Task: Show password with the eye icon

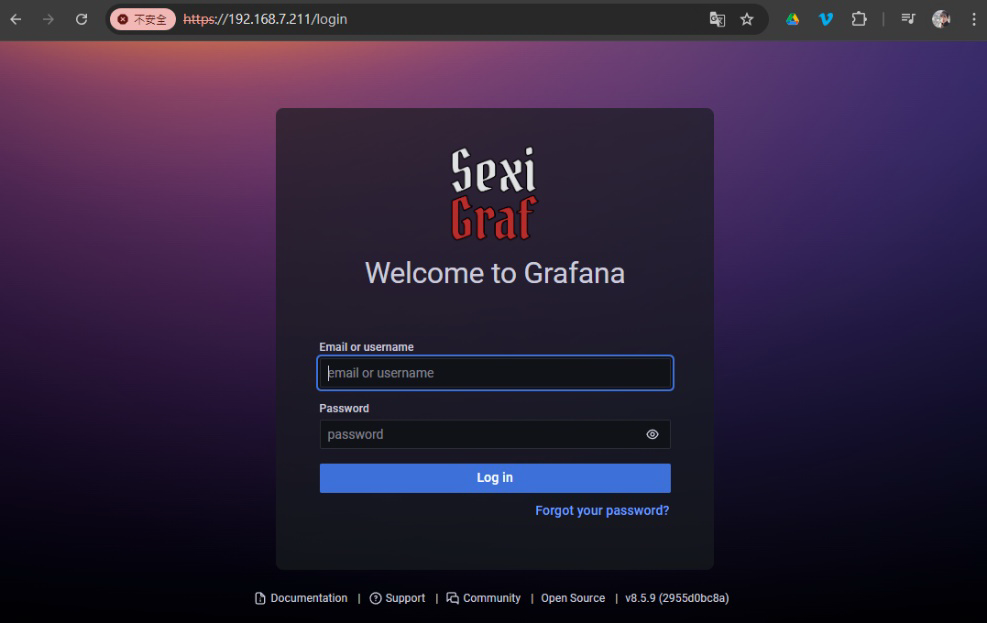Action: (x=652, y=434)
